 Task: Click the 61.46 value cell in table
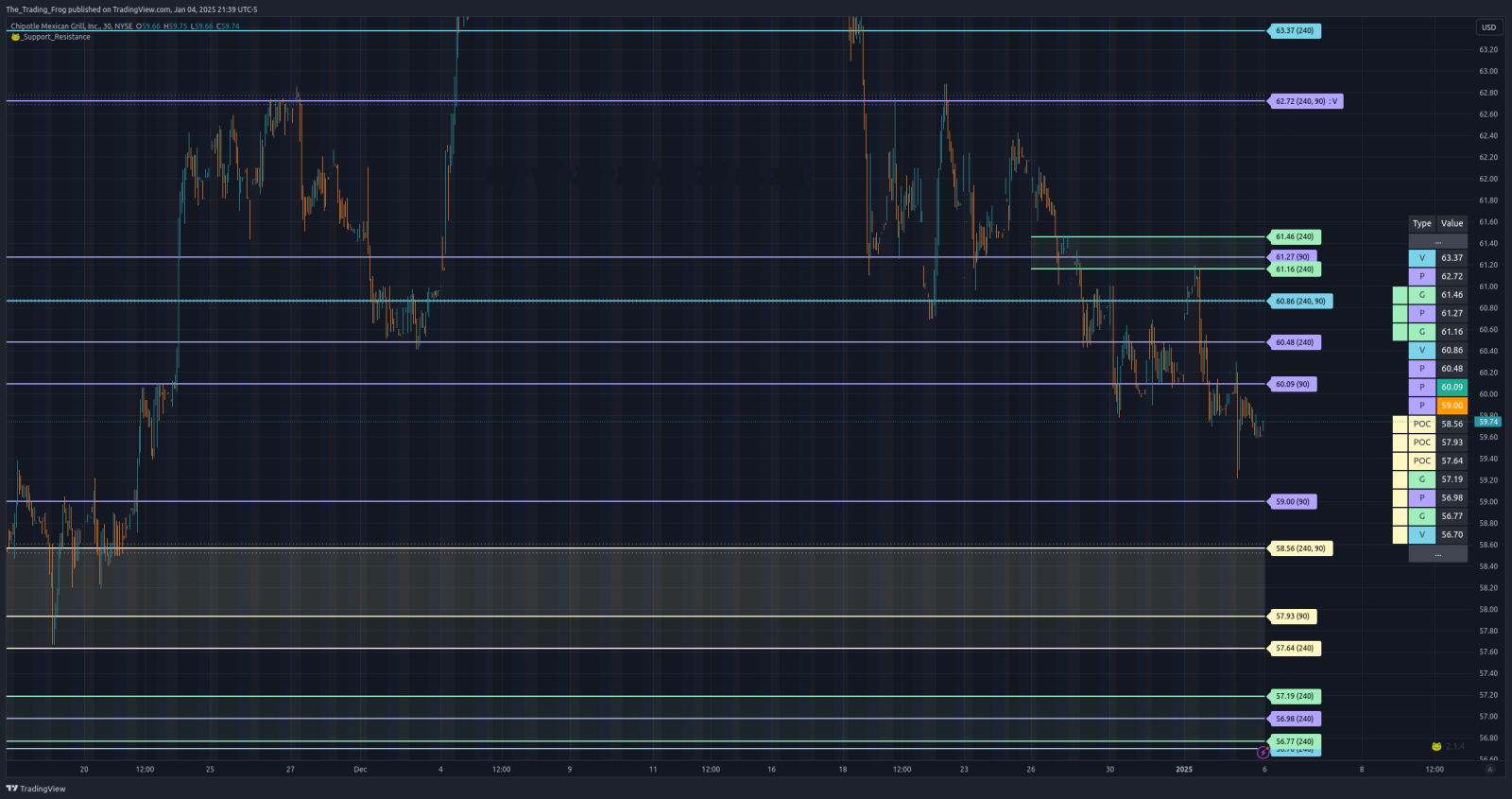tap(1452, 295)
